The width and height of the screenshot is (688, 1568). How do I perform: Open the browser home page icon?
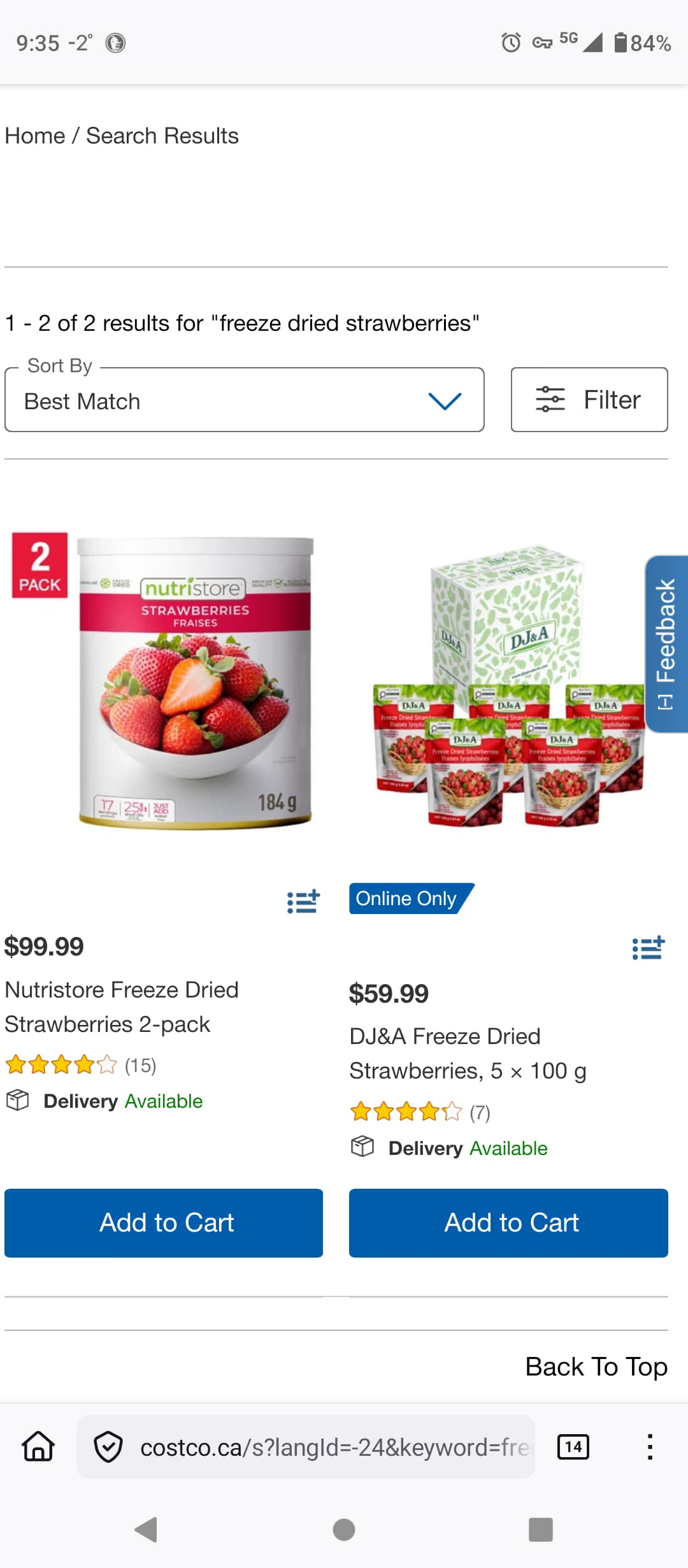tap(39, 1446)
